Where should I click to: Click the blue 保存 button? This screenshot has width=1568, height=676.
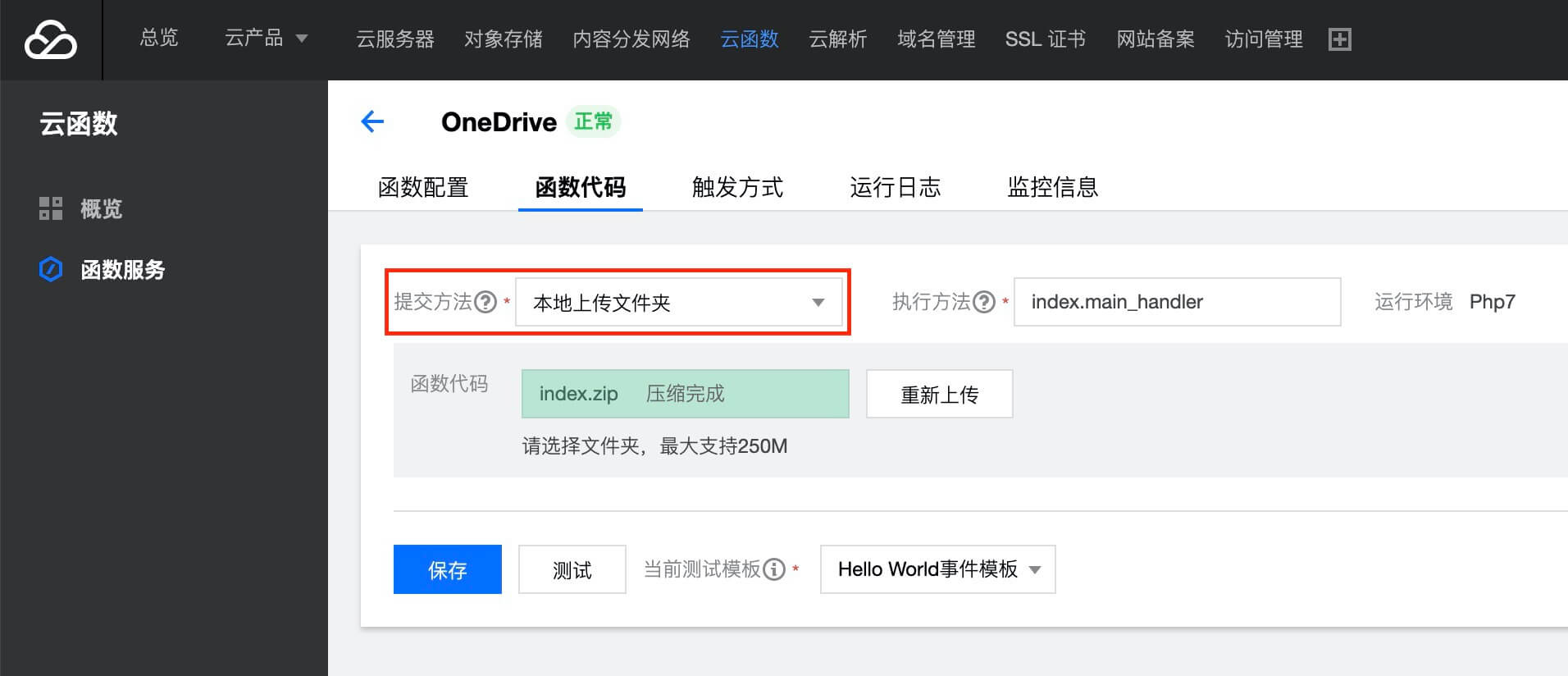[447, 569]
